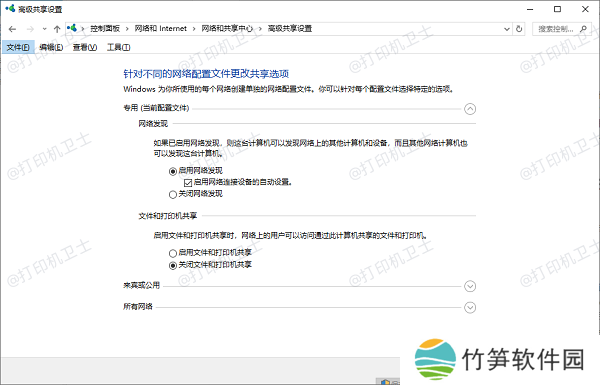Select 关闭文件和打印机共享 radio button
The width and height of the screenshot is (600, 385).
point(173,266)
